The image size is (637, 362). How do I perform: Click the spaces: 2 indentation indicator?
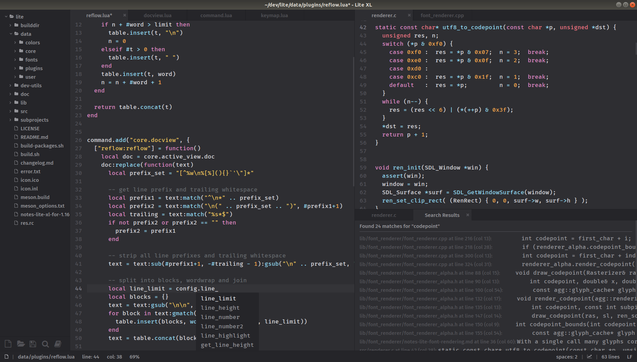tap(566, 357)
